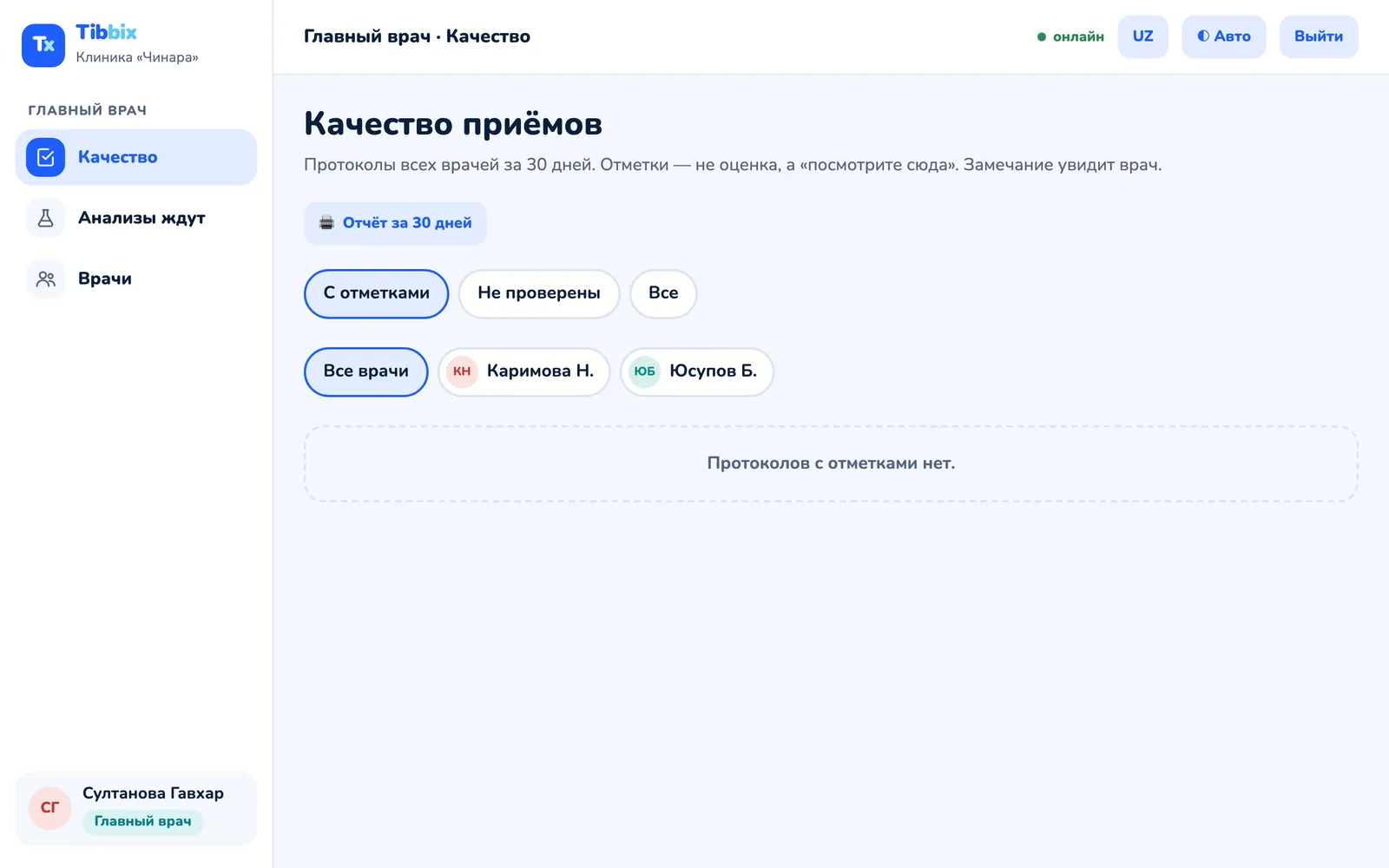Click the Протоколы всех врачей description text
This screenshot has width=1389, height=868.
click(733, 165)
